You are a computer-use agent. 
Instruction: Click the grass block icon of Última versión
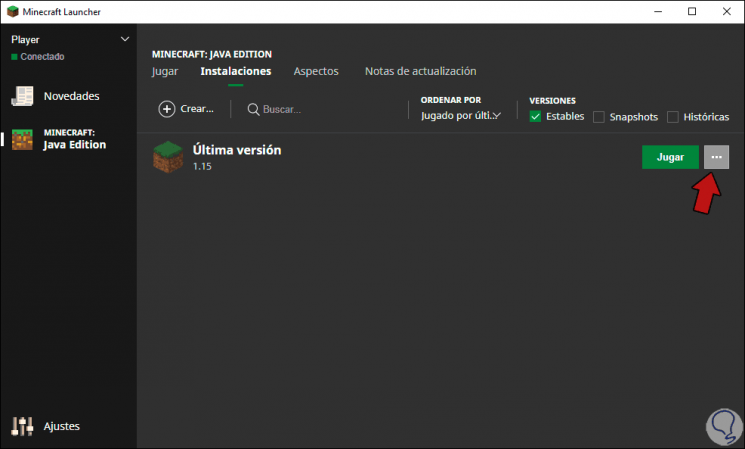pos(168,157)
